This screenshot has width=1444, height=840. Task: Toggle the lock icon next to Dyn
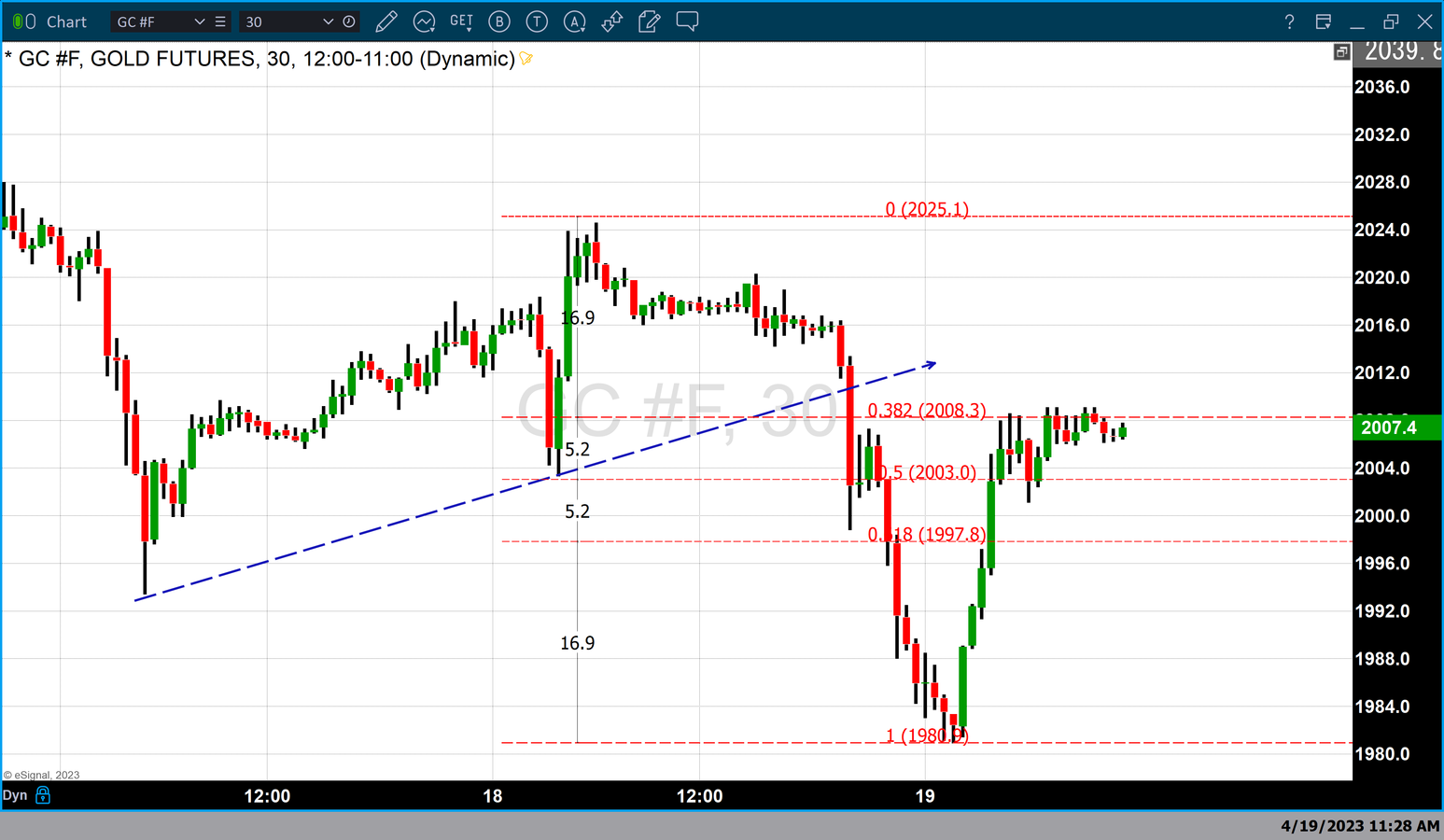click(x=43, y=795)
